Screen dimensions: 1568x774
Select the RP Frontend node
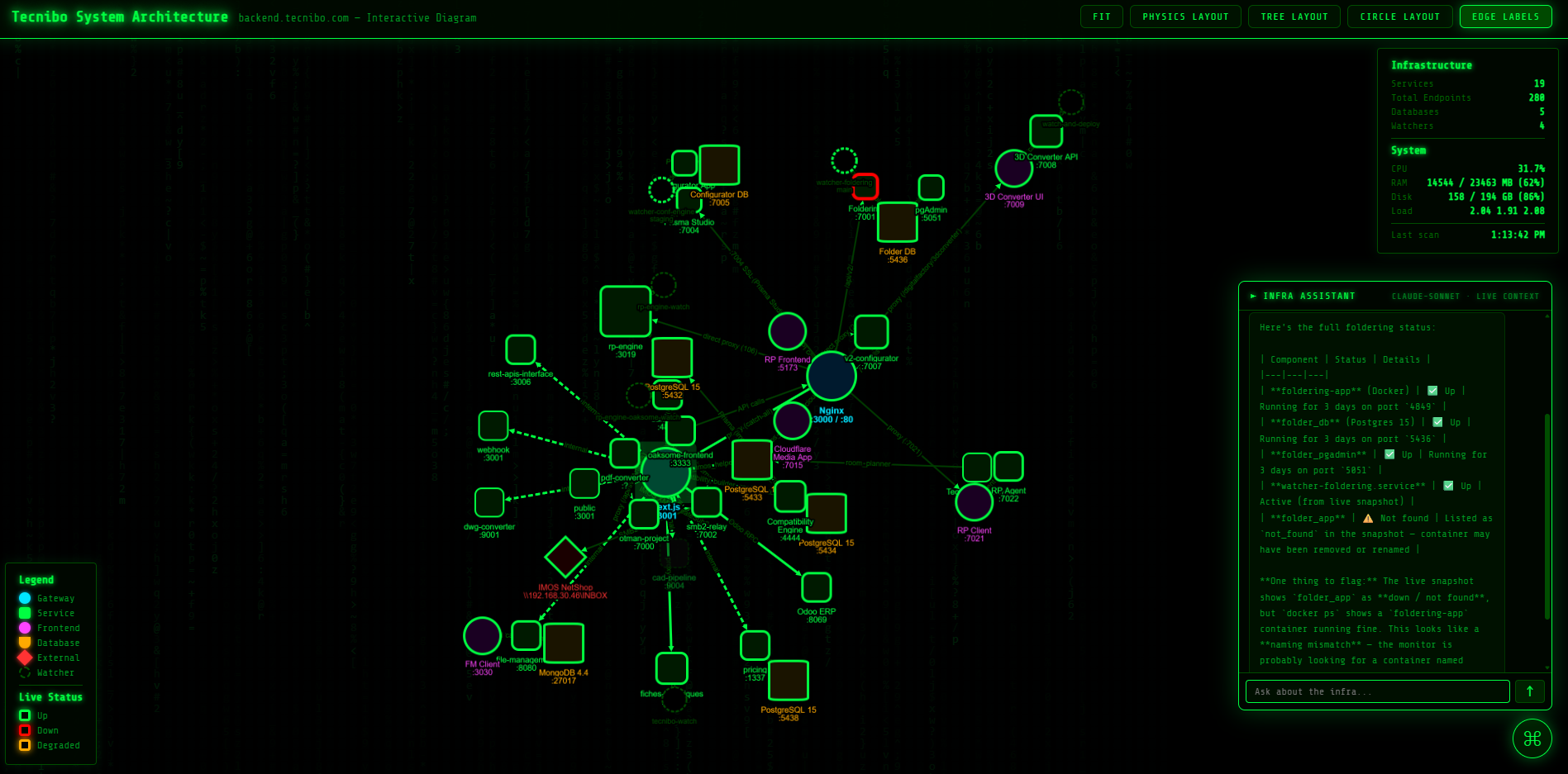coord(787,332)
